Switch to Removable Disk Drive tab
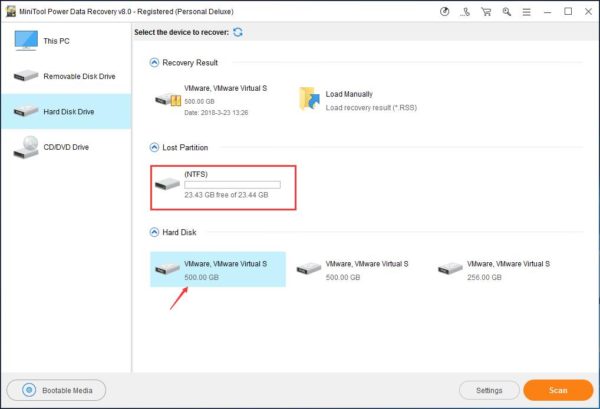This screenshot has width=600, height=409. click(x=66, y=76)
